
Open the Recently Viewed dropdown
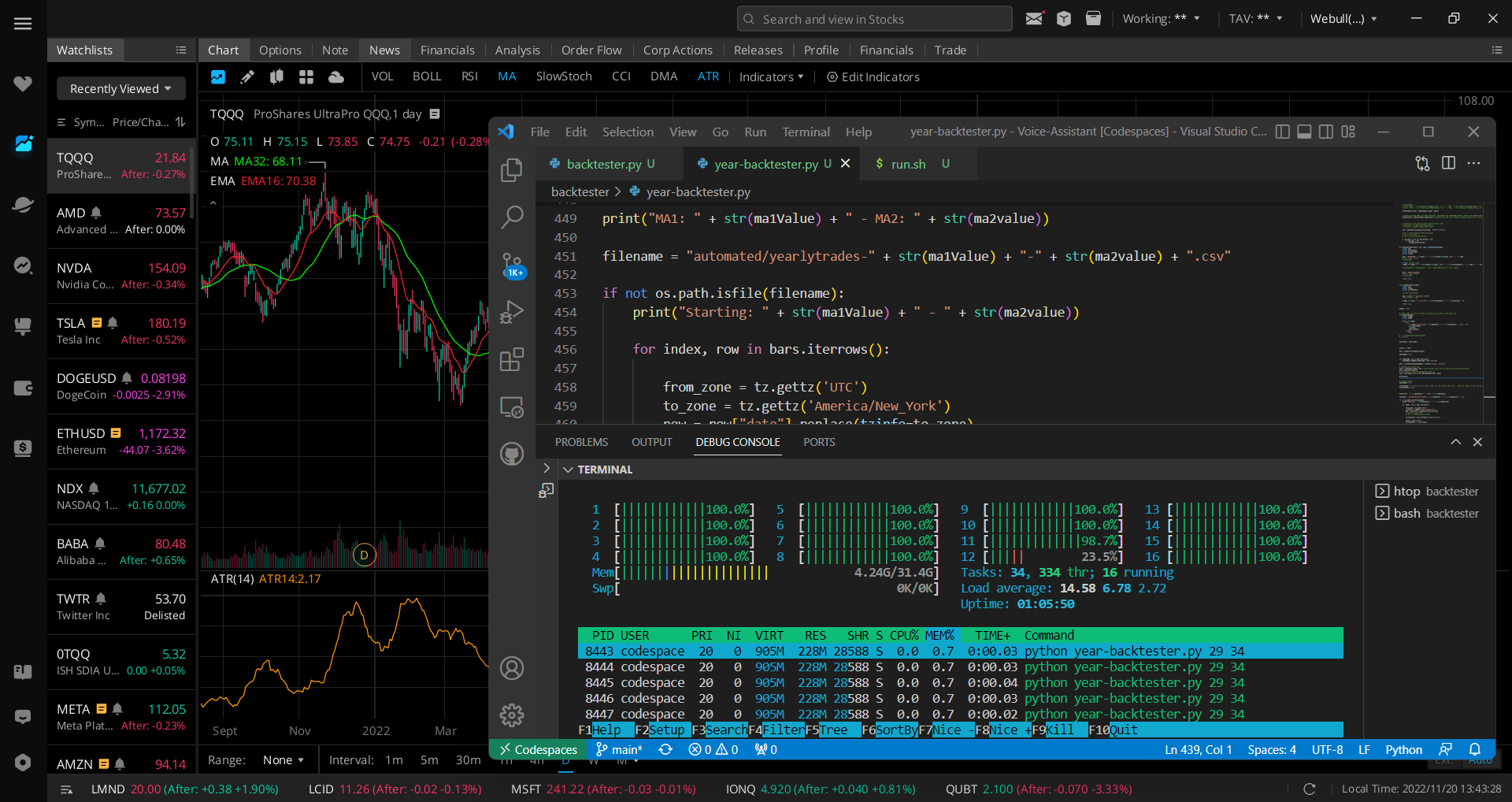(120, 88)
